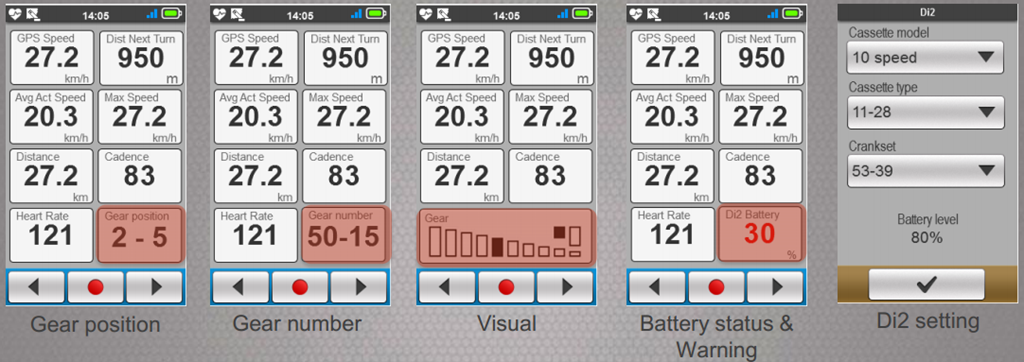Image resolution: width=1024 pixels, height=362 pixels.
Task: Go to previous page on Battery status screen
Action: click(656, 287)
